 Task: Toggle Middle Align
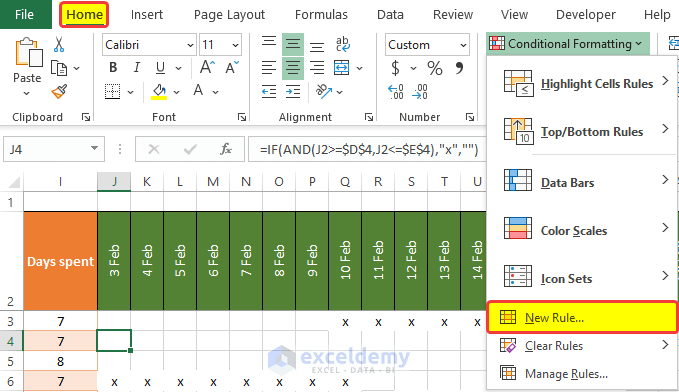click(x=293, y=44)
